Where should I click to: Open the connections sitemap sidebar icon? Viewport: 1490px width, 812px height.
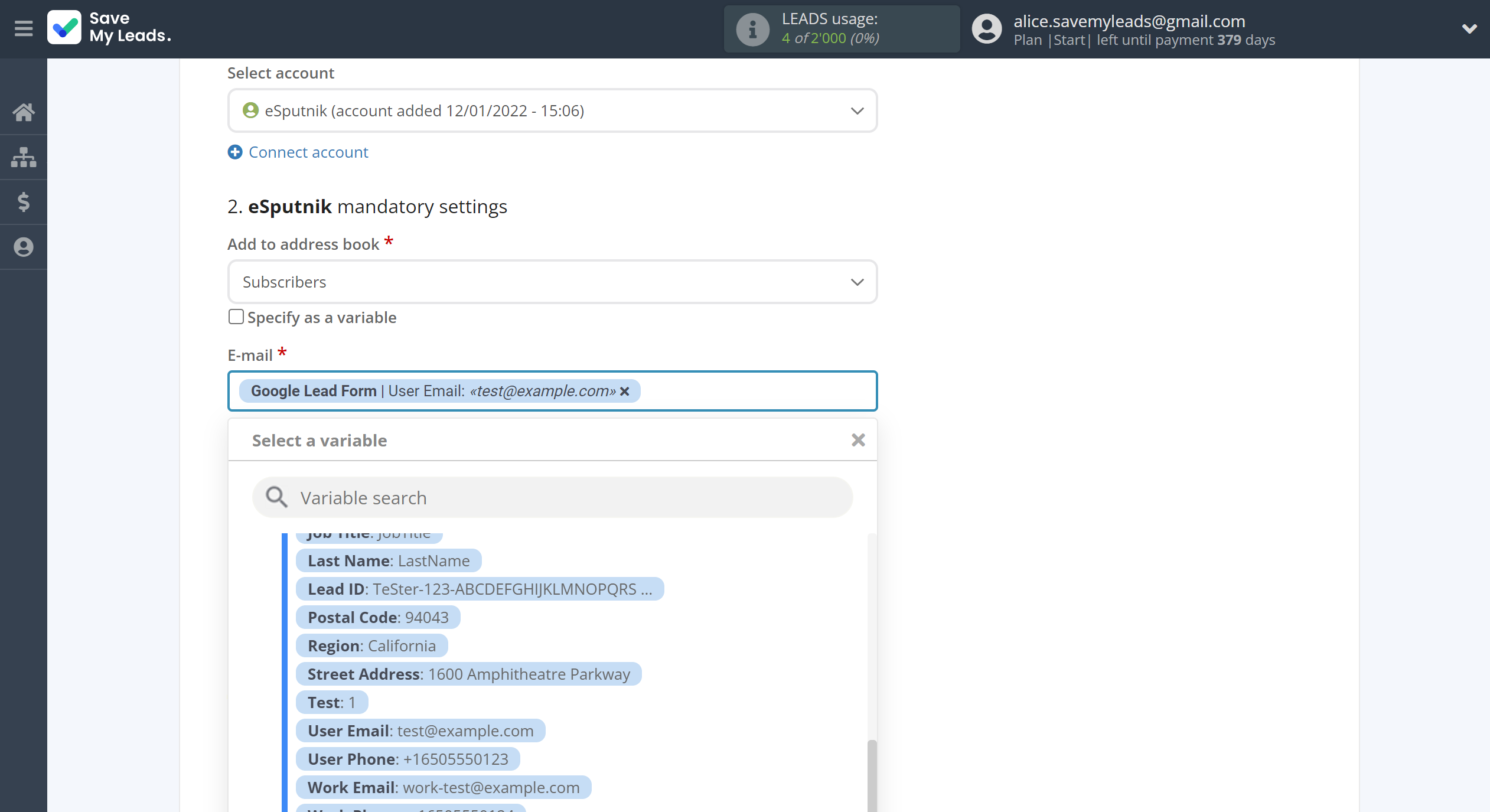[24, 157]
